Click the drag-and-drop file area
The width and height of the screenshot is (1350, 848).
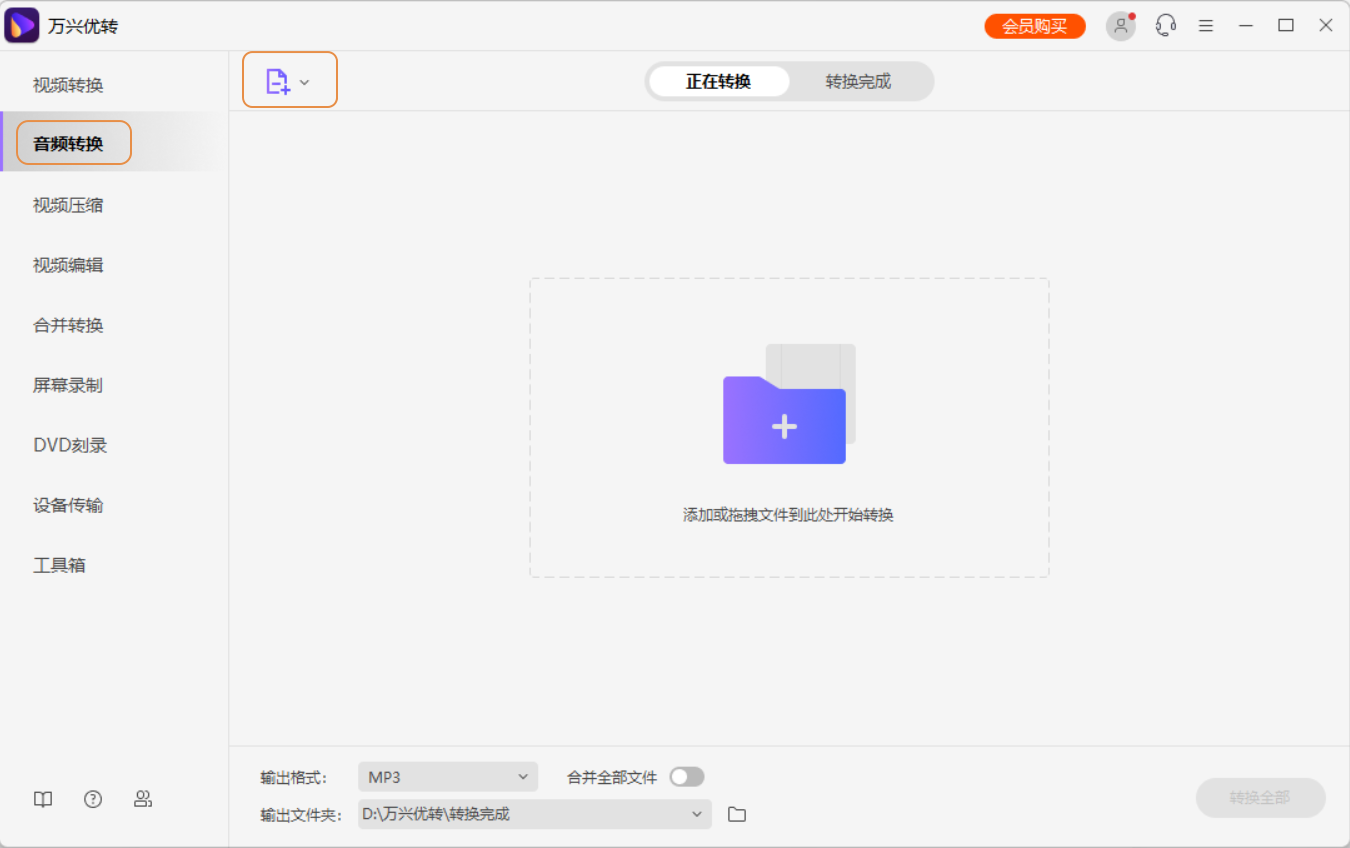(x=789, y=427)
